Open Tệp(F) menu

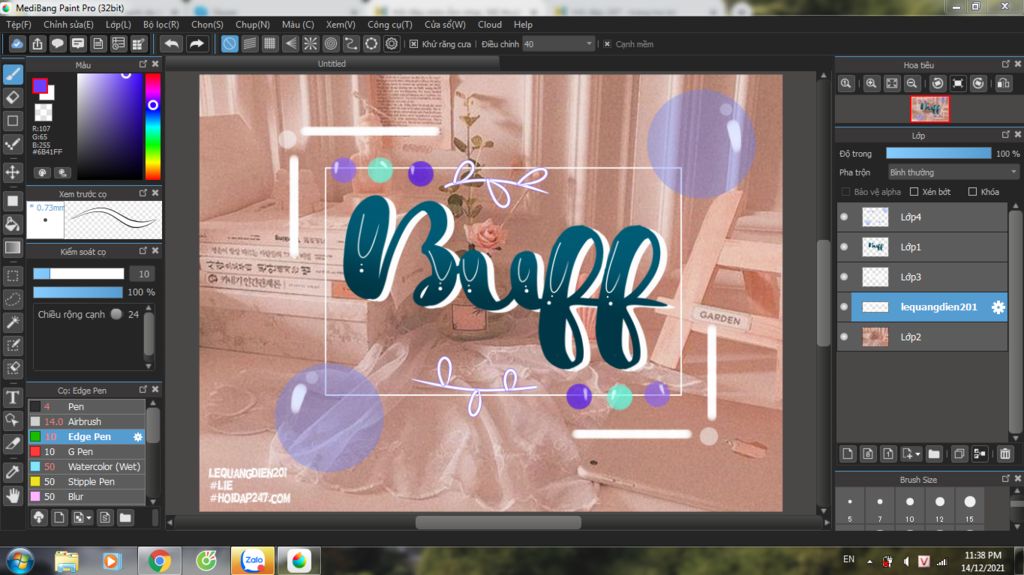pyautogui.click(x=18, y=24)
